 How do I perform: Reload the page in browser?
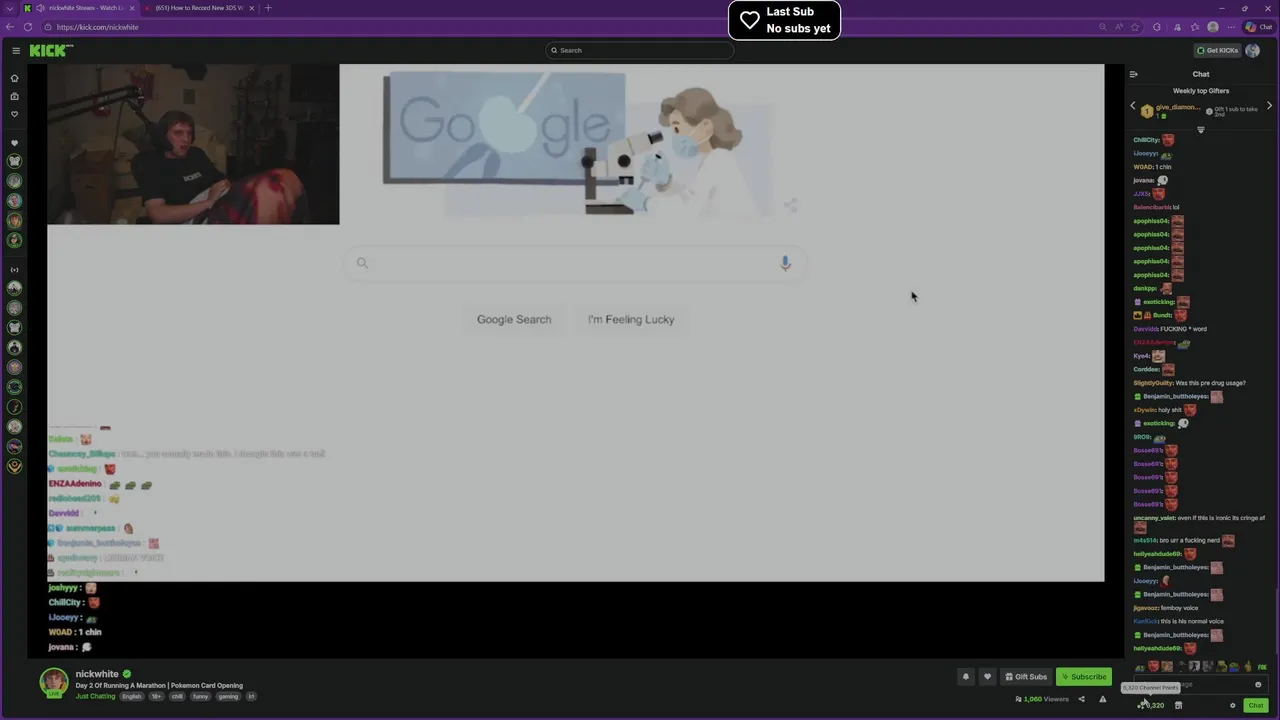(x=27, y=27)
